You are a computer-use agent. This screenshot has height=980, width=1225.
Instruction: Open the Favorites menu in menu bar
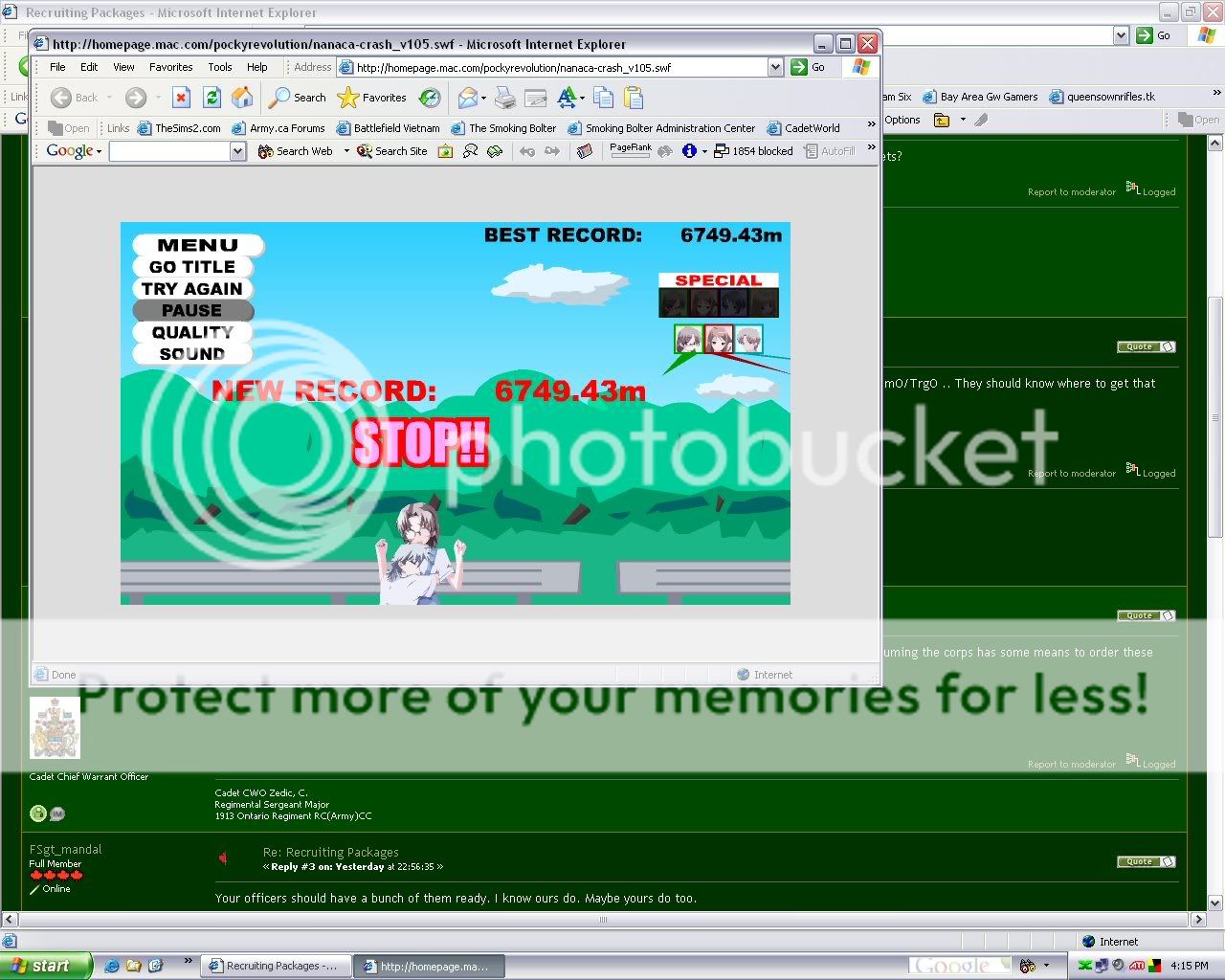170,67
